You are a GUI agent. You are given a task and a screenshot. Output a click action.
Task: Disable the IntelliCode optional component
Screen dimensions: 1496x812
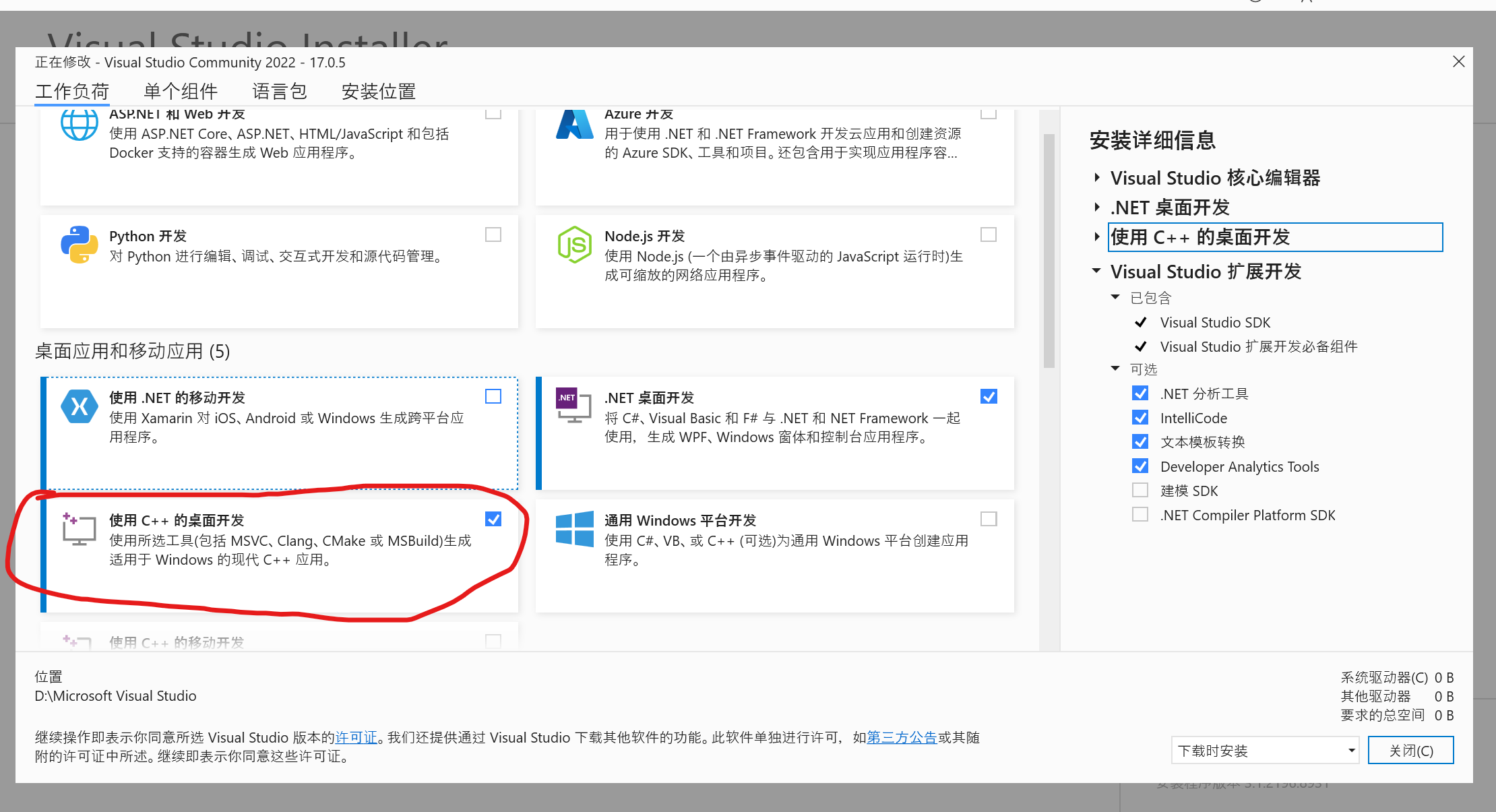point(1140,417)
